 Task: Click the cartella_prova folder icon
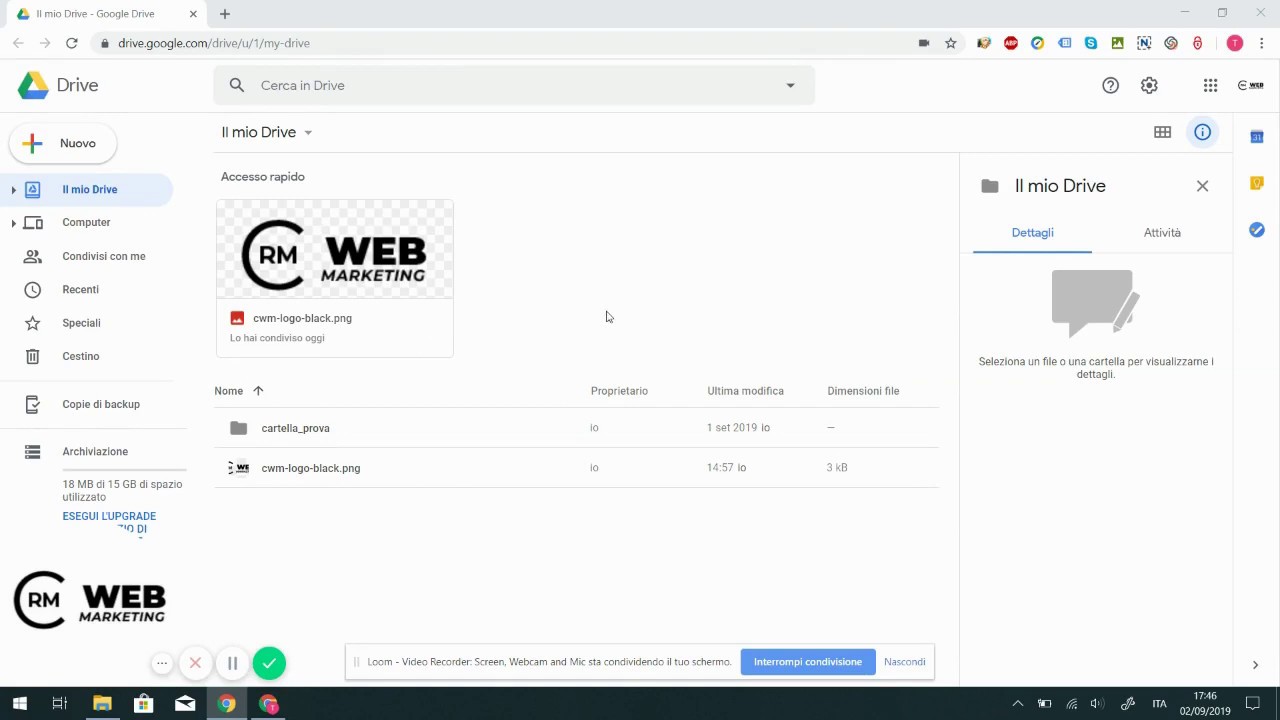[x=238, y=428]
